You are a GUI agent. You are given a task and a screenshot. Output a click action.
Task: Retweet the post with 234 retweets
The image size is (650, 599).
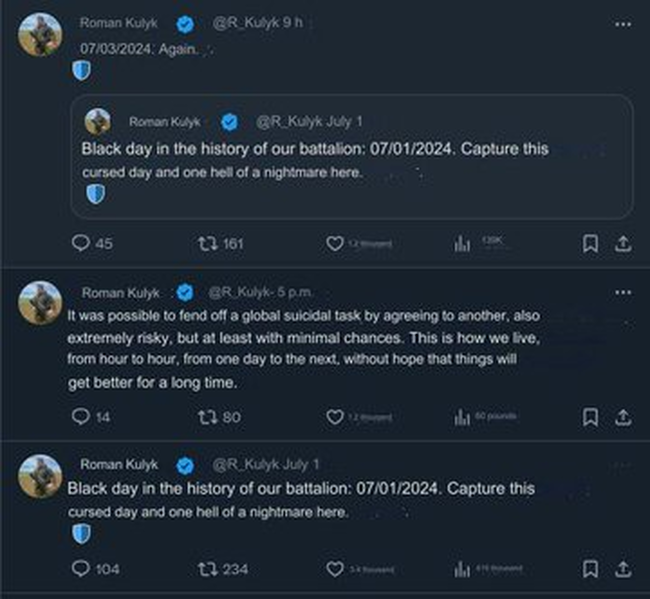tap(207, 569)
